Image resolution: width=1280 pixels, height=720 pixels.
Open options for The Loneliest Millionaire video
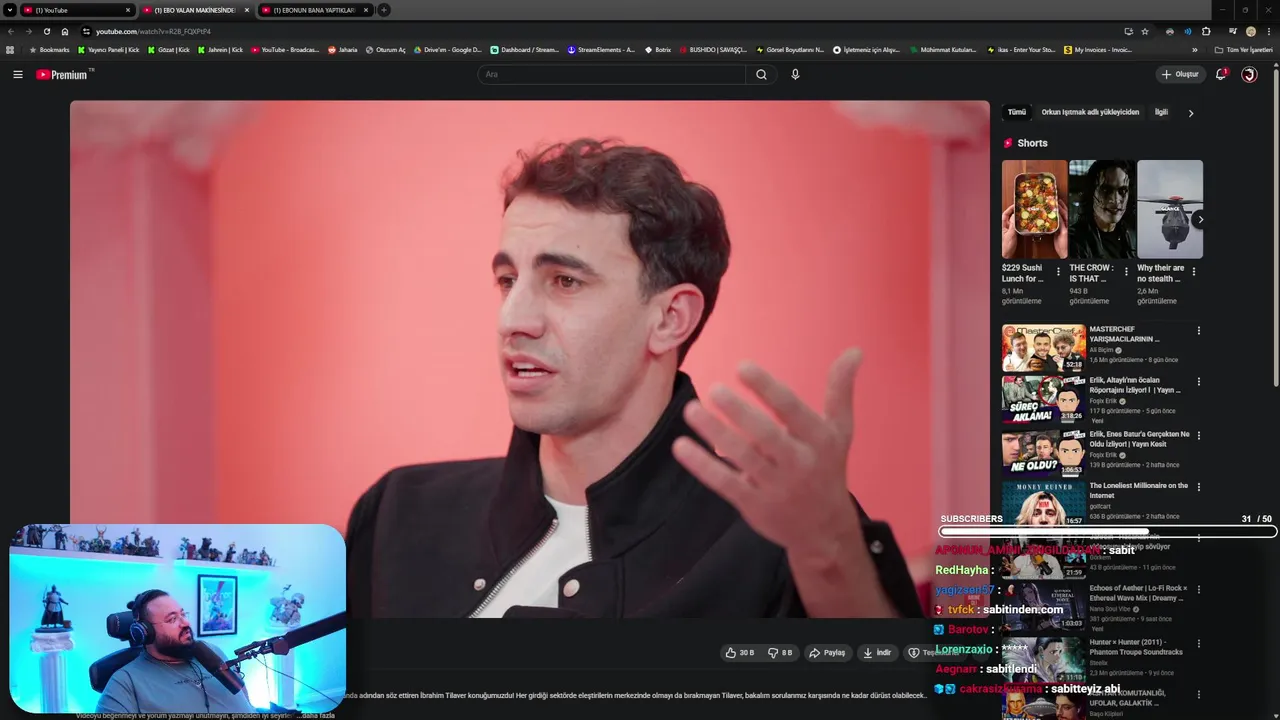click(x=1198, y=487)
